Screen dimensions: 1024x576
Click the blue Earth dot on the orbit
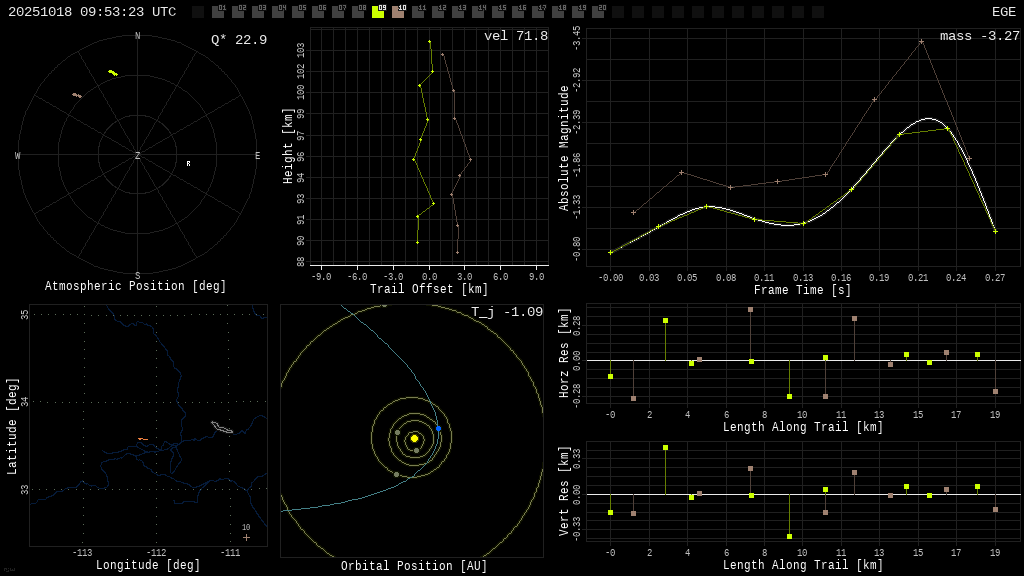tap(438, 428)
